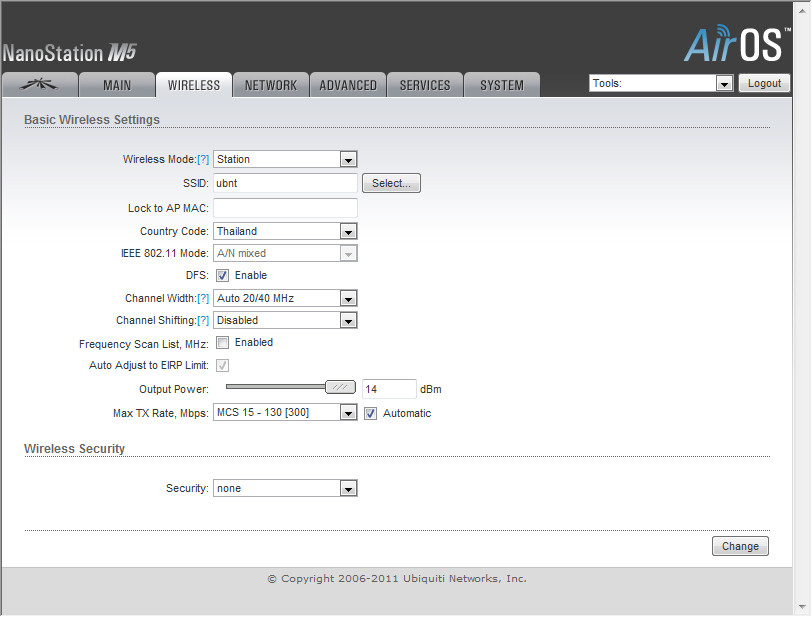Image resolution: width=812 pixels, height=617 pixels.
Task: Toggle the Automatic TX rate checkbox
Action: tap(370, 413)
